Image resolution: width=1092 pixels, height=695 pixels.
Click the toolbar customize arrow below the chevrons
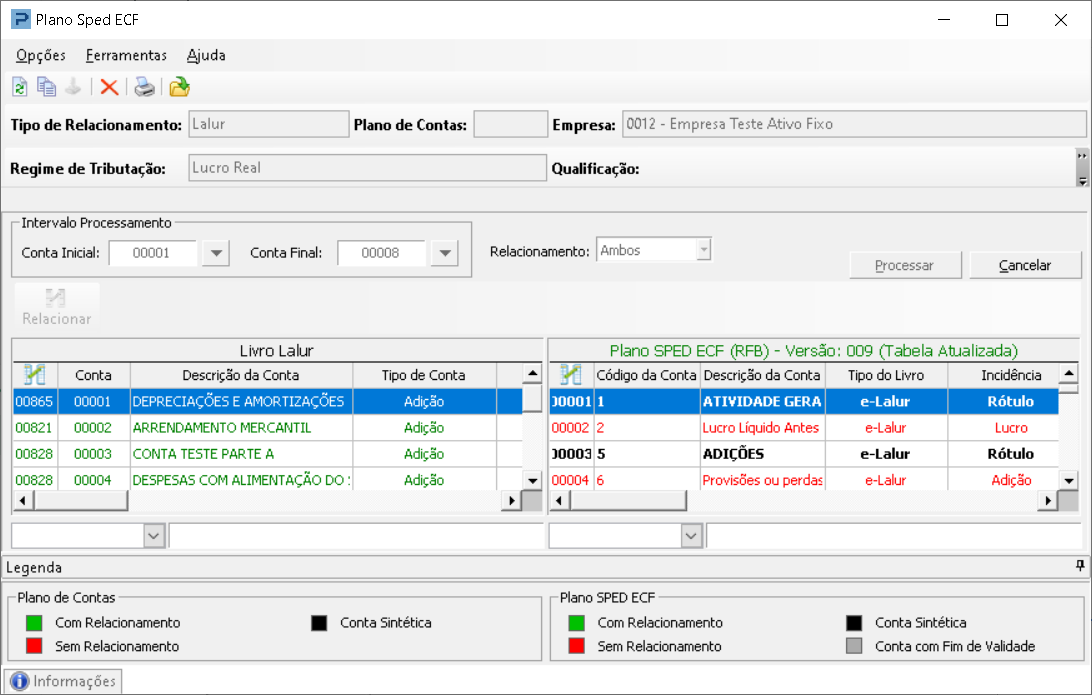coord(1082,180)
